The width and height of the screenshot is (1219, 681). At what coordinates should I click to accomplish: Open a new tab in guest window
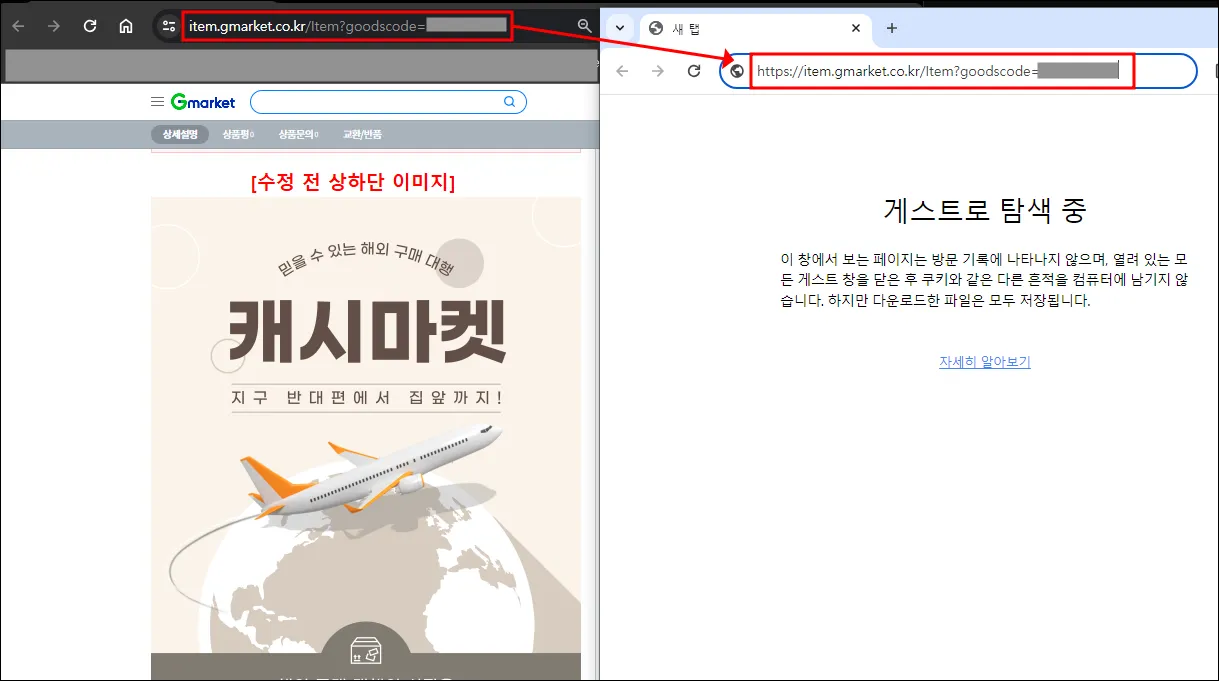pyautogui.click(x=892, y=28)
